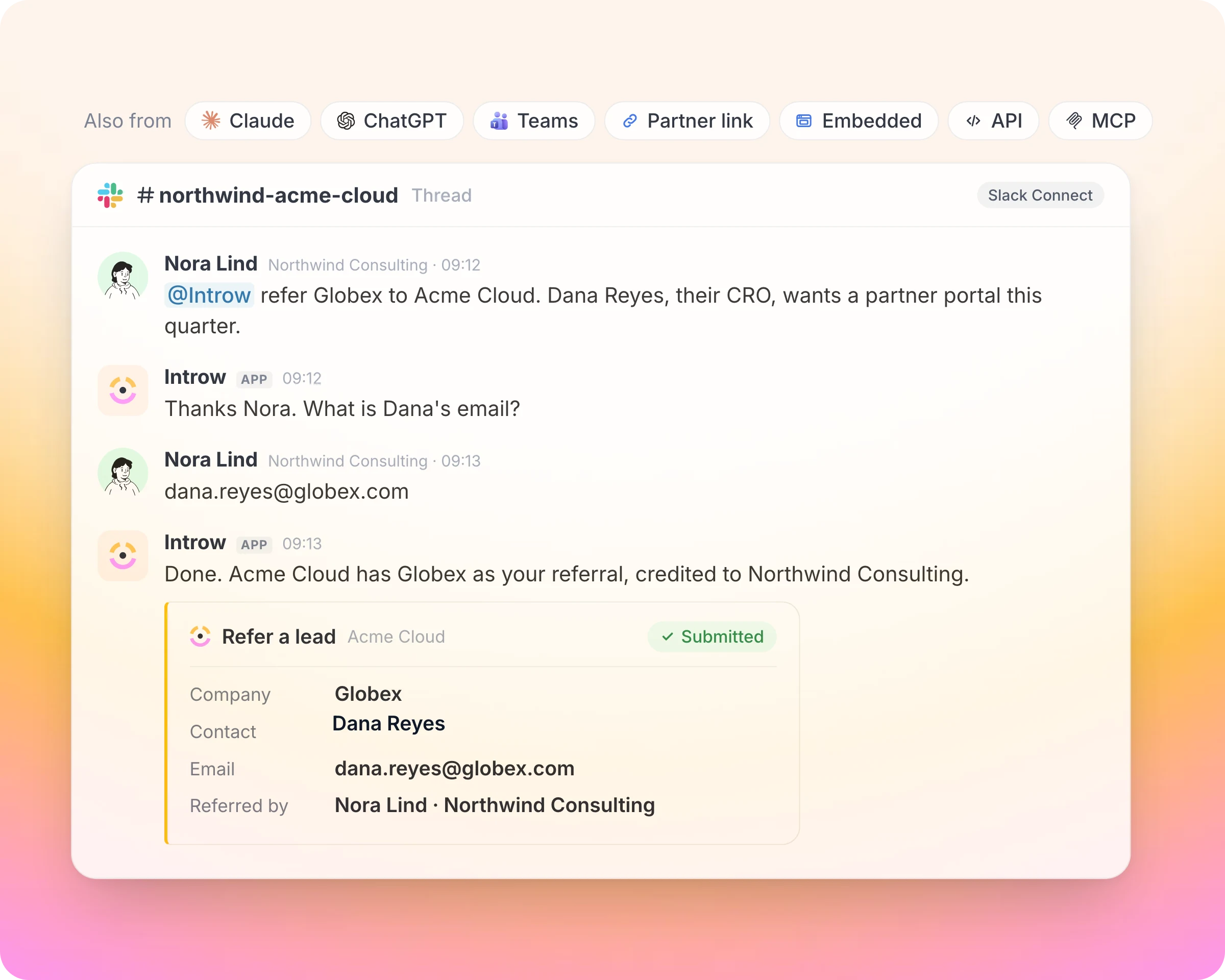Screen dimensions: 1225x980
Task: Click the checkmark in Submitted badge
Action: pos(668,637)
